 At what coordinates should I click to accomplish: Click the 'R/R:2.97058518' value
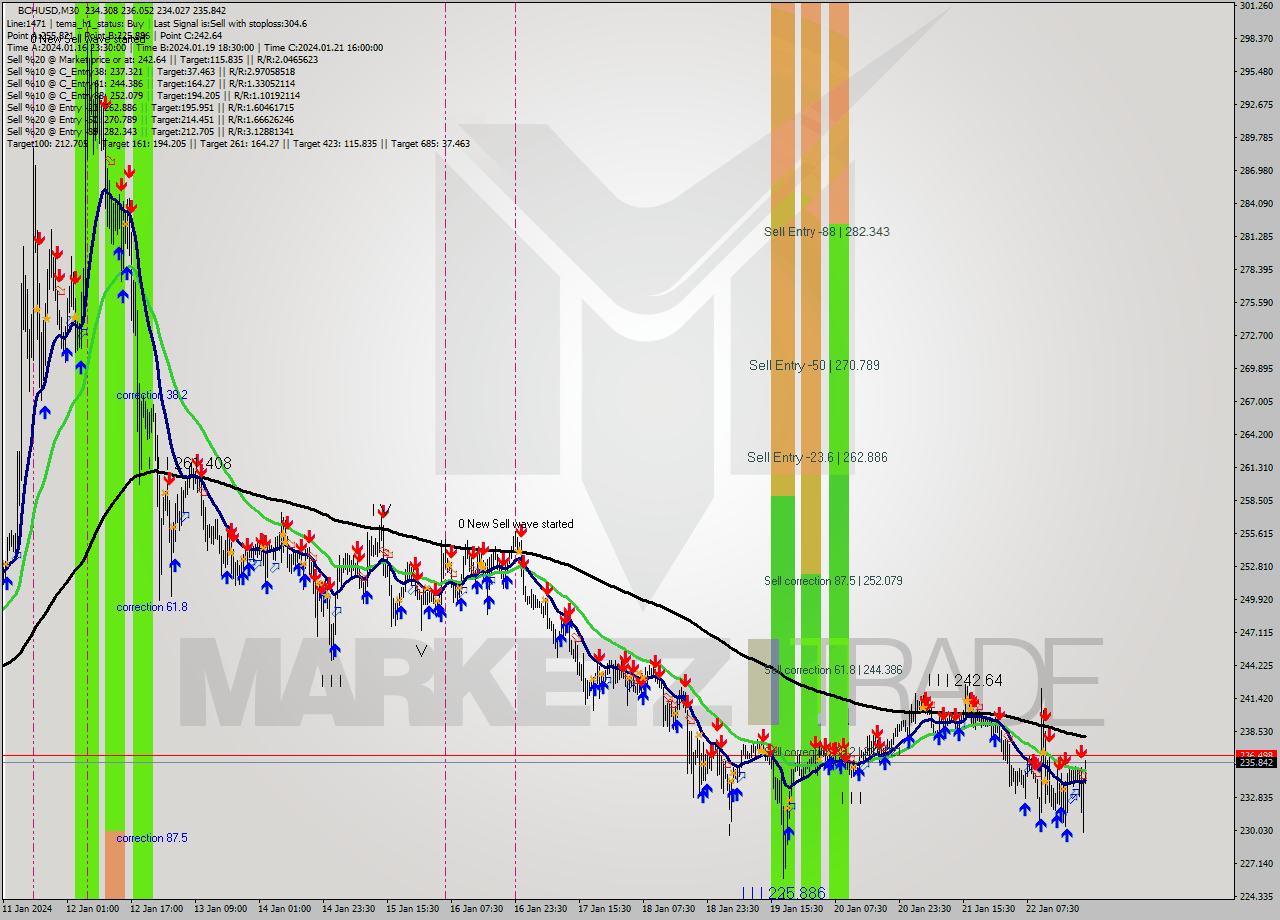click(x=261, y=71)
